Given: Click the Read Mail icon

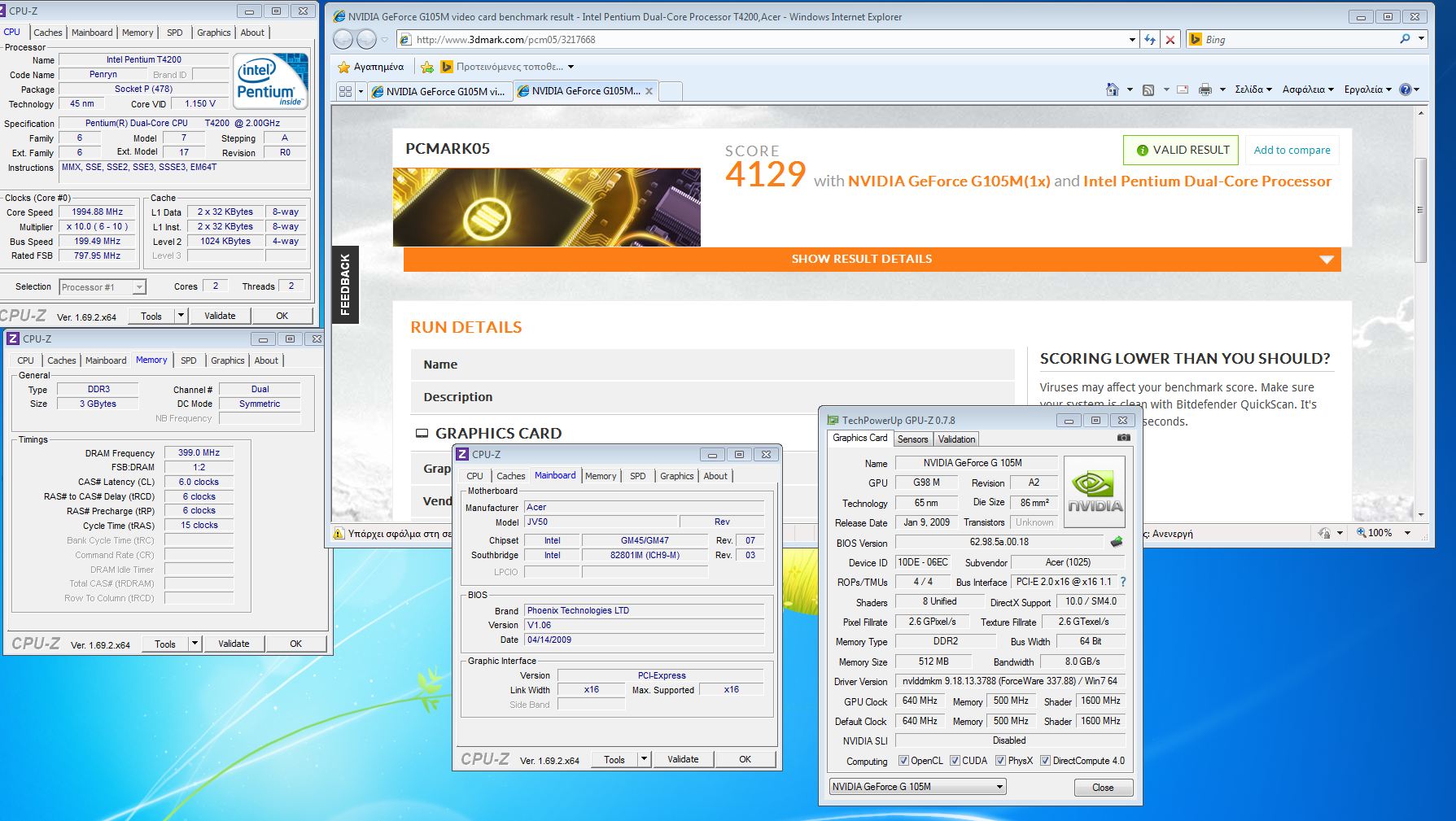Looking at the screenshot, I should click(1183, 90).
